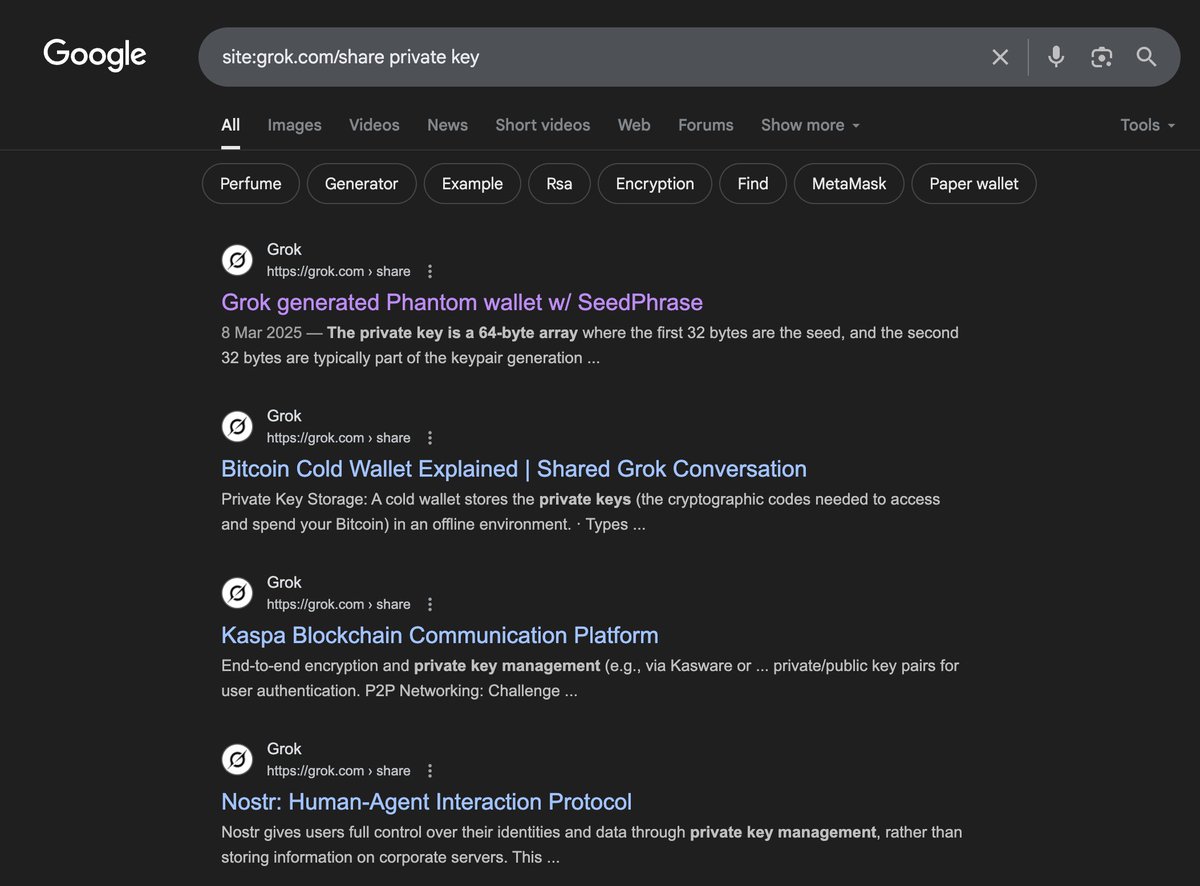Open three-dot menu for Bitcoin Cold Wallet result

point(430,438)
